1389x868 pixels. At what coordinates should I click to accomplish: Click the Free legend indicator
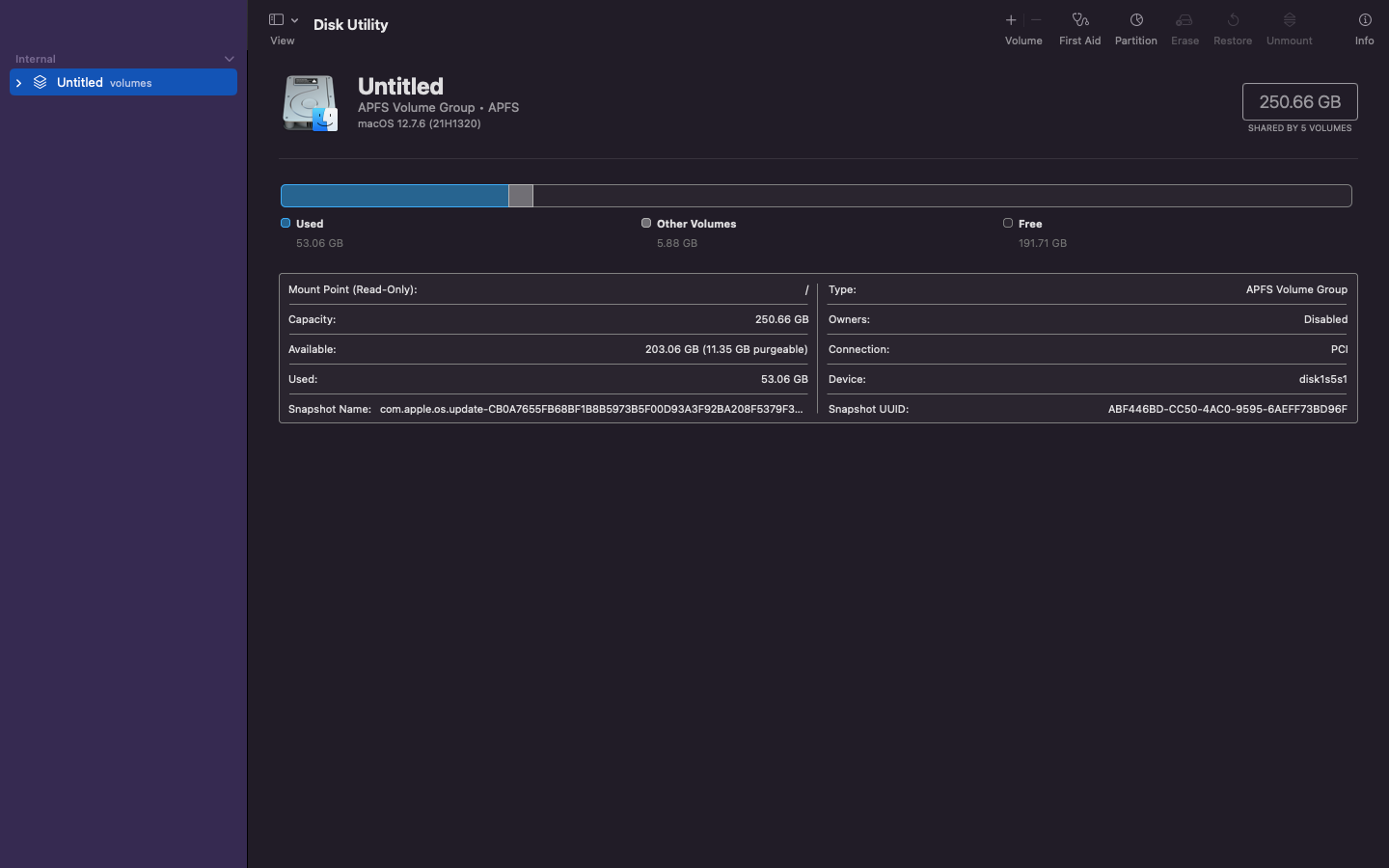(1008, 223)
